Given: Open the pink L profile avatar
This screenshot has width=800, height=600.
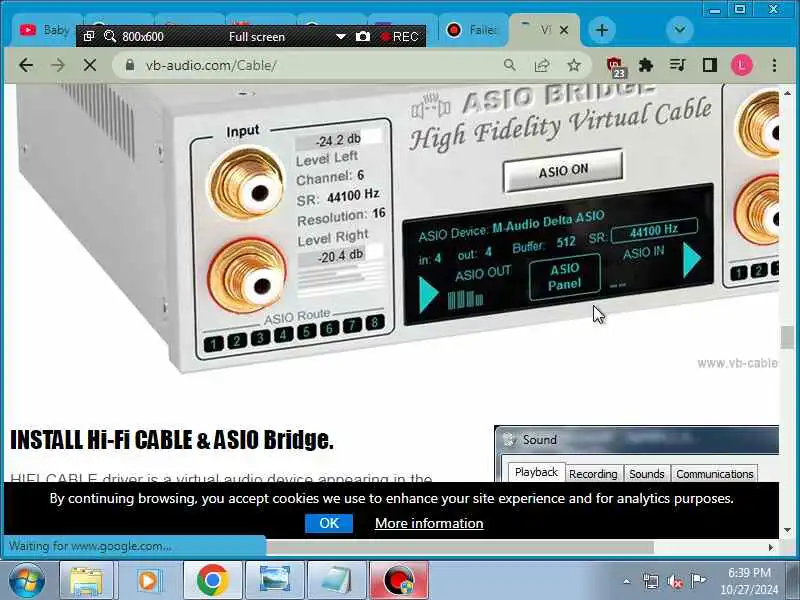Looking at the screenshot, I should click(741, 65).
